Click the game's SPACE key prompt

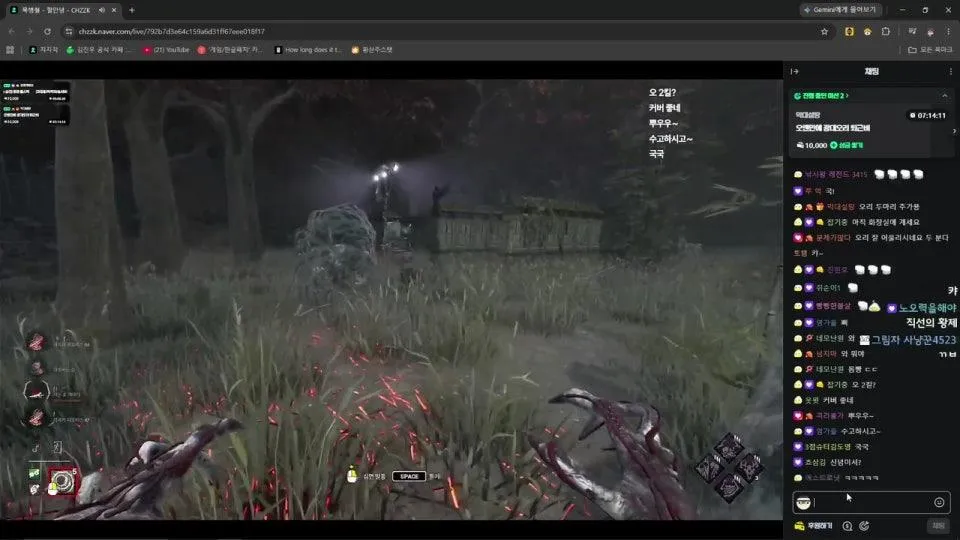(x=409, y=476)
